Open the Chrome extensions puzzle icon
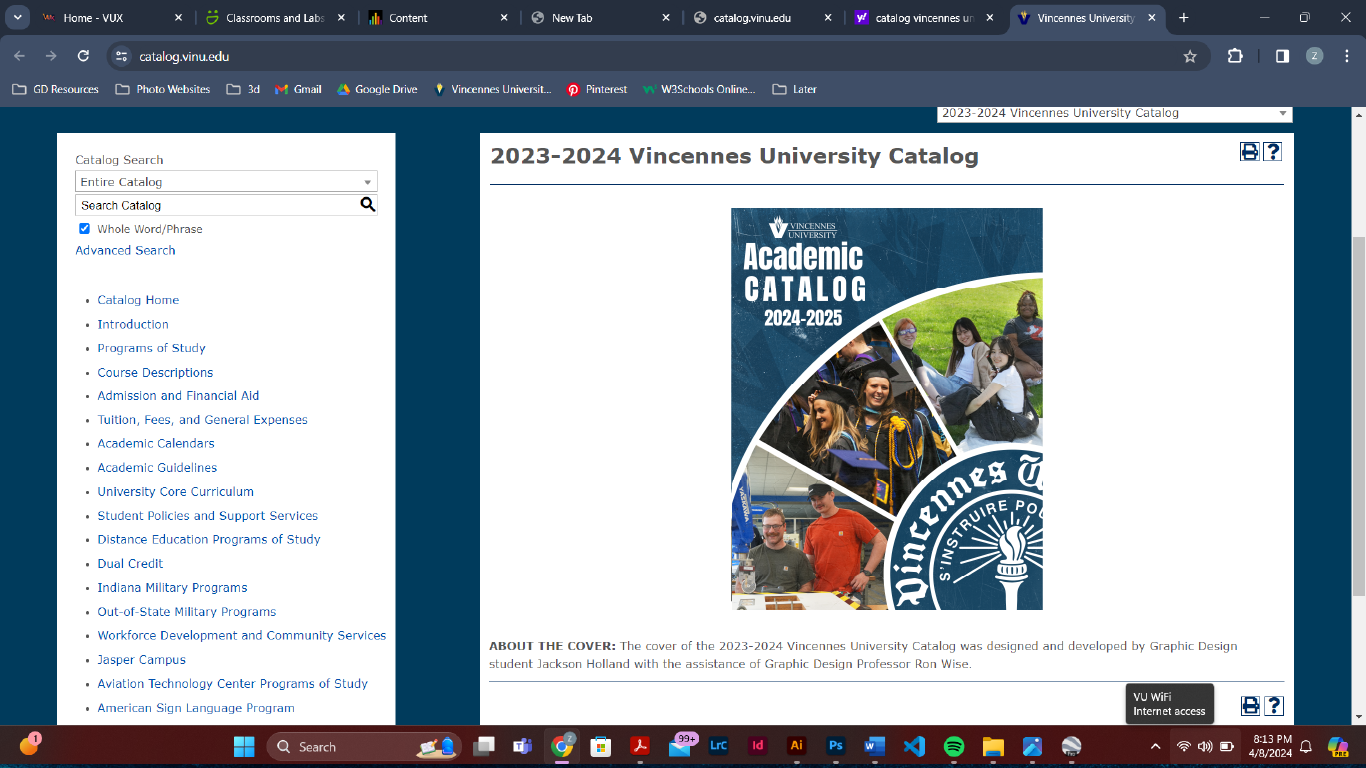 click(1235, 56)
